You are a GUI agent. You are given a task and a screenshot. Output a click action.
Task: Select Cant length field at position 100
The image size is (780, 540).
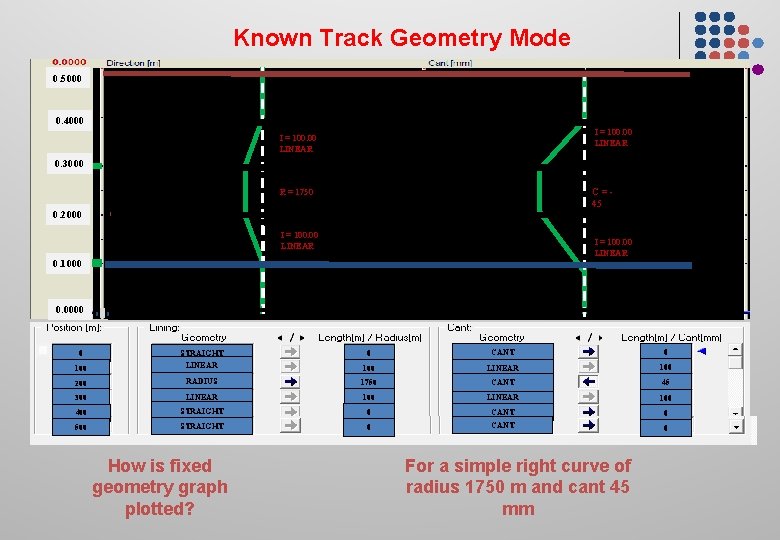tap(666, 367)
